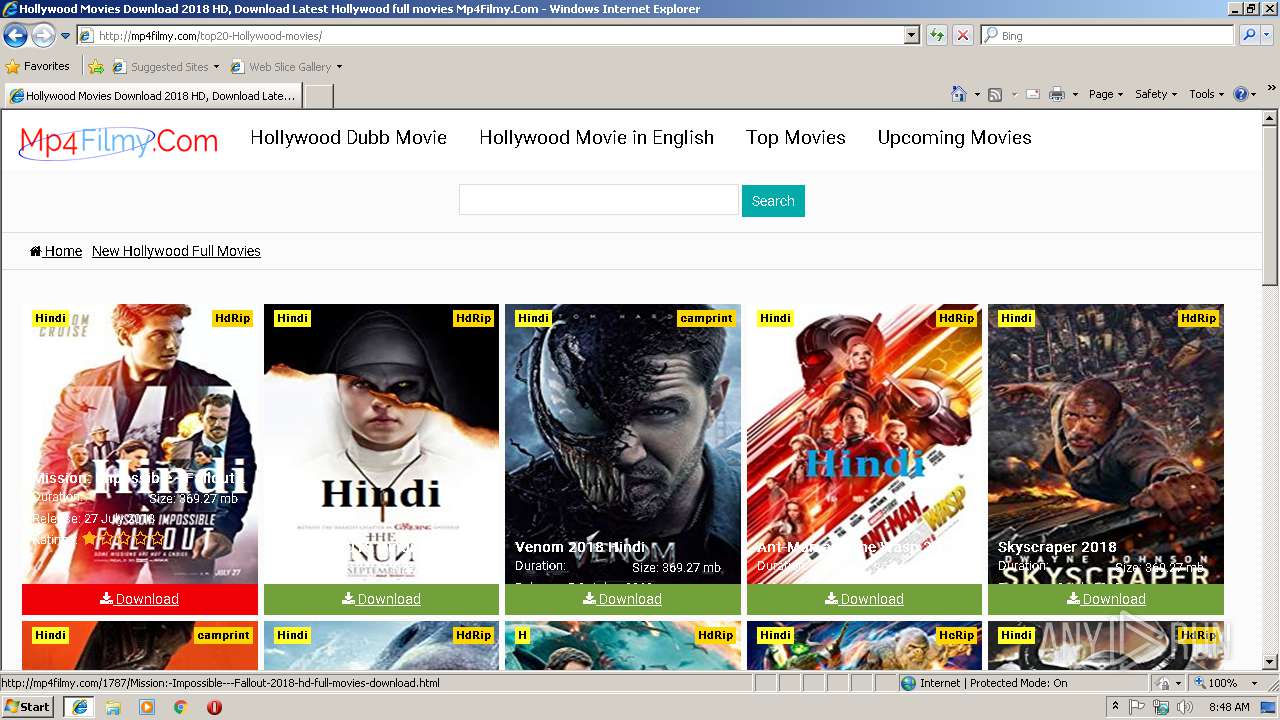Open the Page menu
The image size is (1280, 720).
point(1105,94)
